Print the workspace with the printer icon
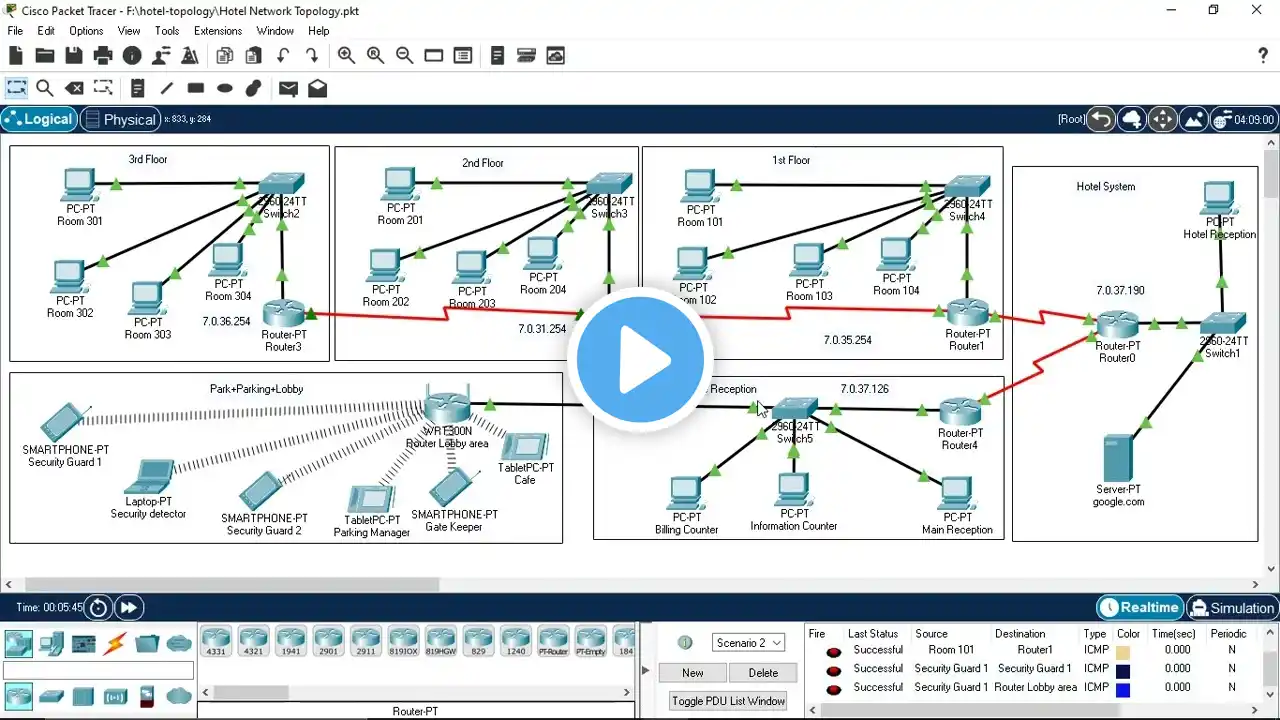Image resolution: width=1280 pixels, height=720 pixels. 103,56
